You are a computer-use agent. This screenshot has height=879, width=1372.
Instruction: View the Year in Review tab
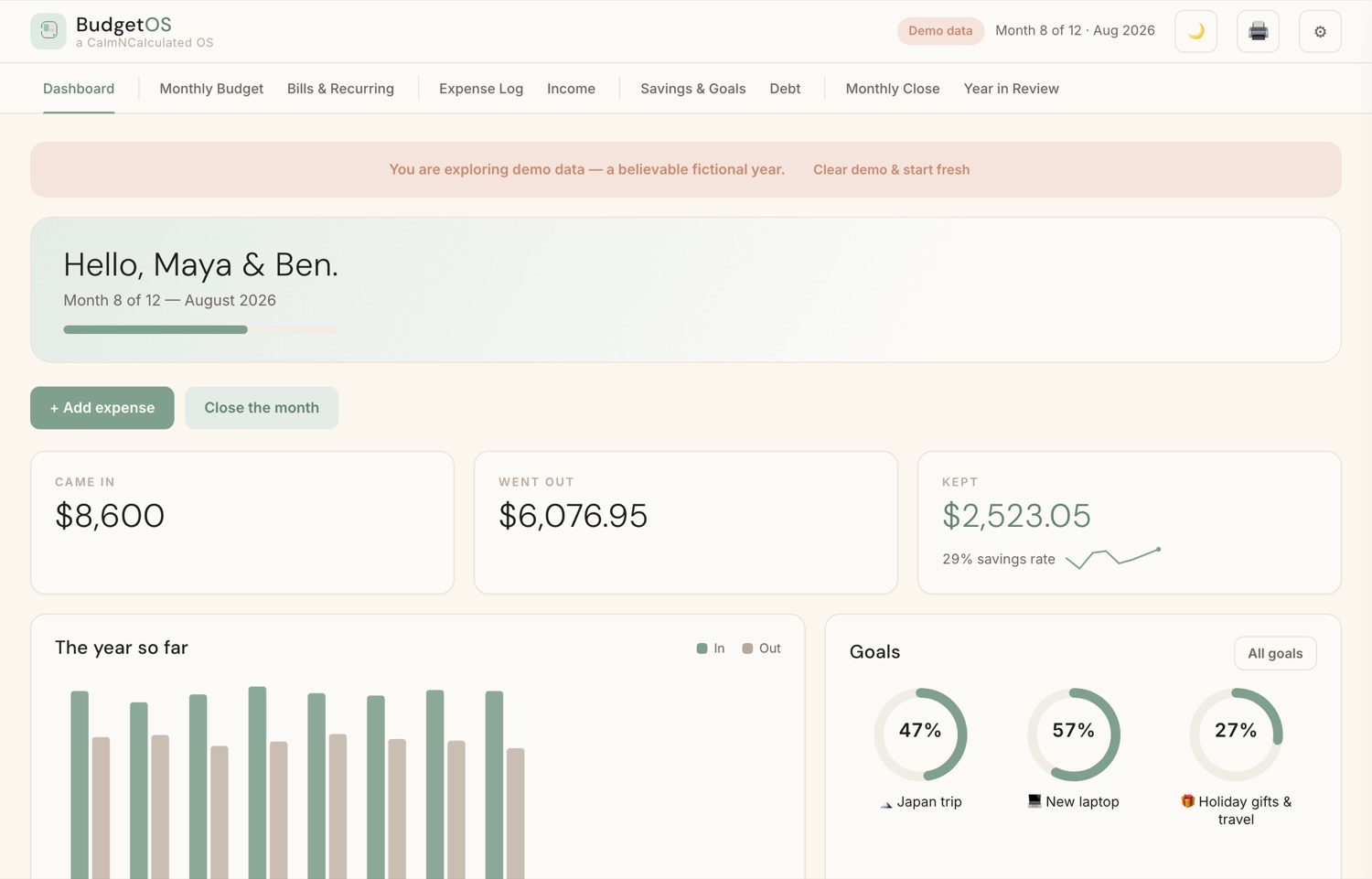click(x=1011, y=89)
